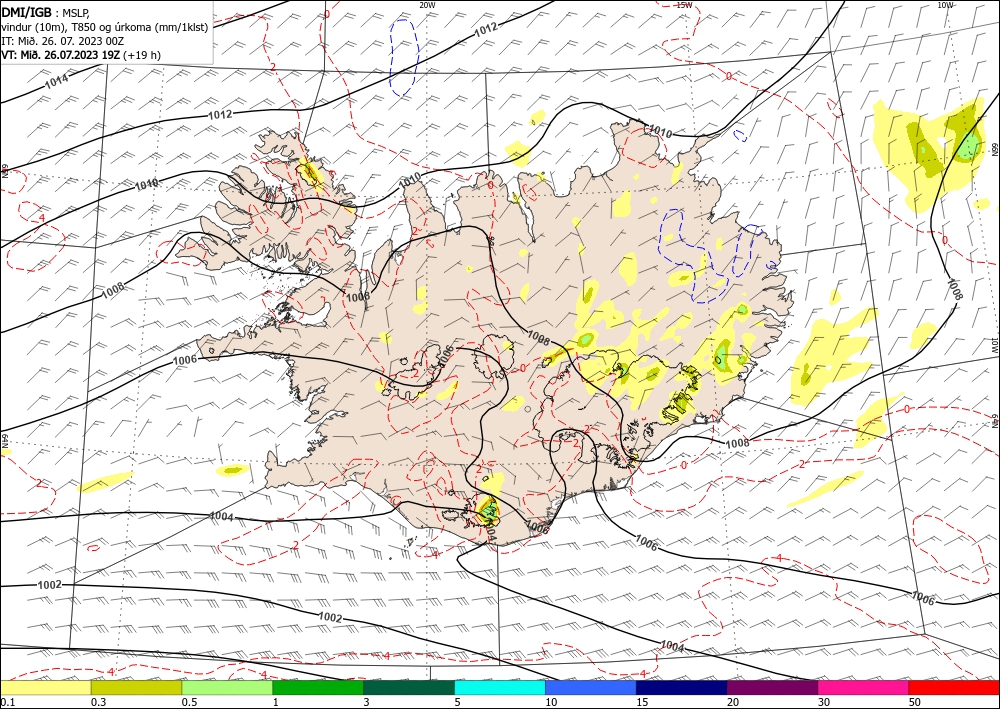The height and width of the screenshot is (709, 1000).
Task: Click the '30' legend value
Action: point(824,702)
